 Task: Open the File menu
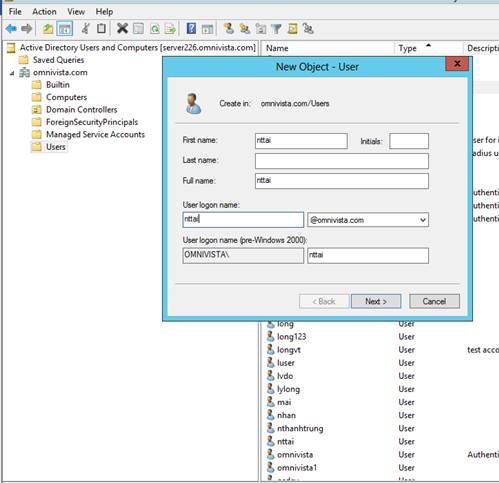(x=15, y=12)
